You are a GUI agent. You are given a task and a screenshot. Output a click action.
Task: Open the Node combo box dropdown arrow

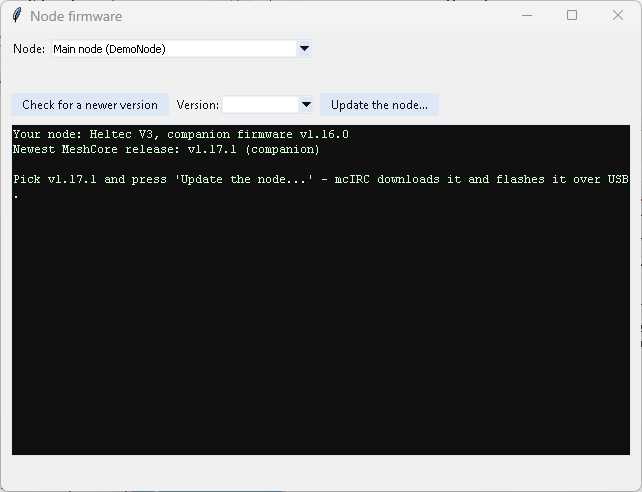click(304, 49)
